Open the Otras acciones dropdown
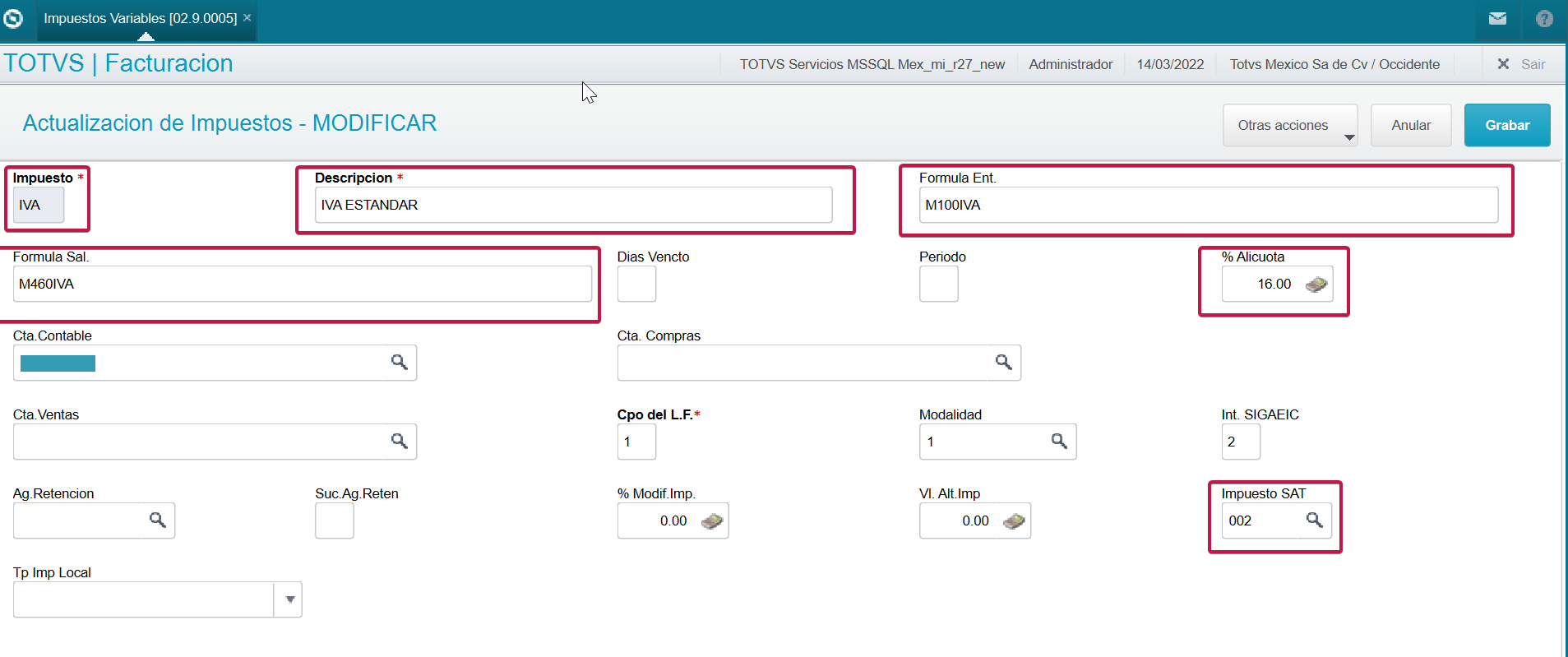1568x657 pixels. (1289, 125)
